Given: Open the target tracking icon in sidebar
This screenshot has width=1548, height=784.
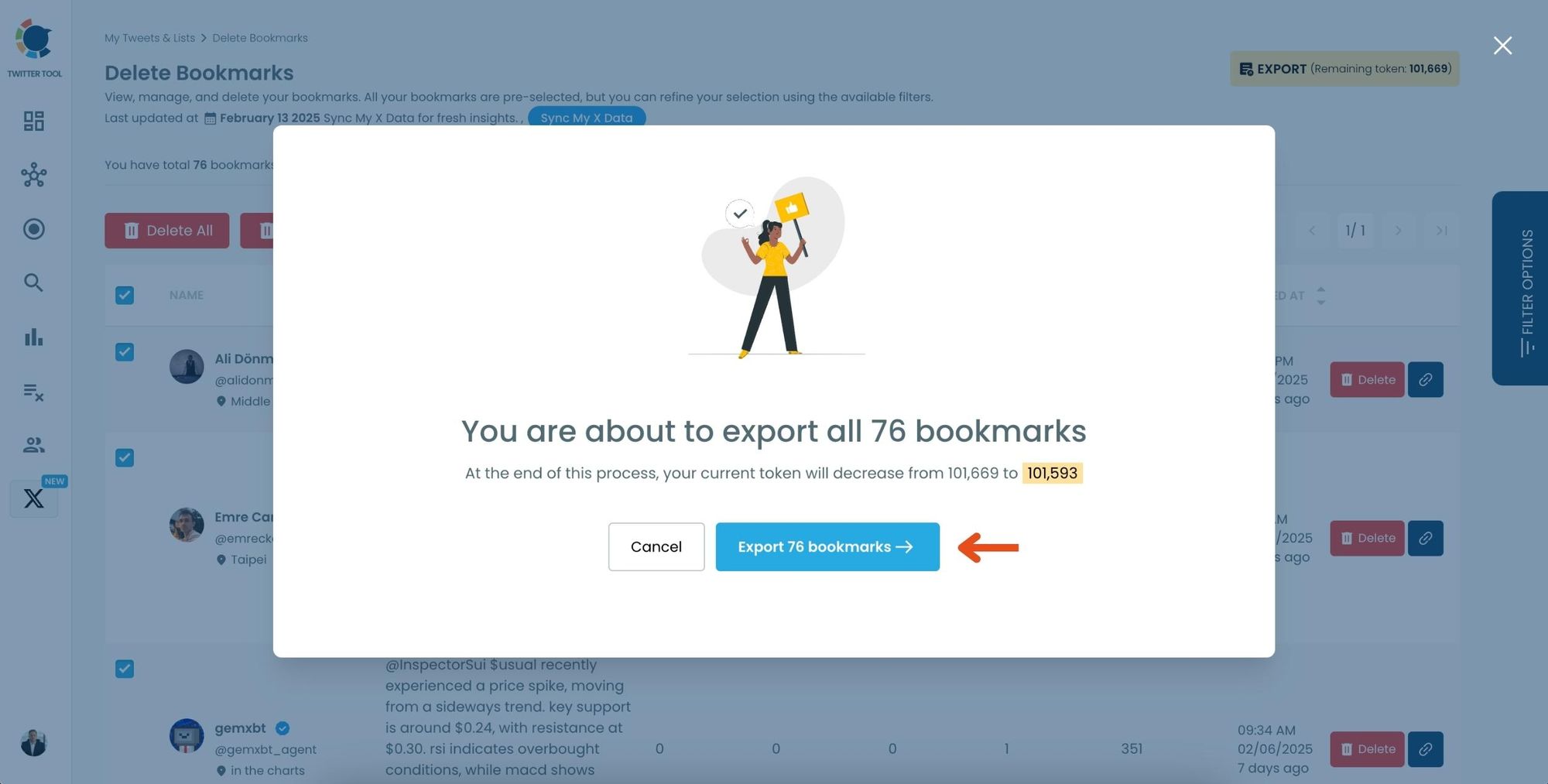Looking at the screenshot, I should point(33,229).
